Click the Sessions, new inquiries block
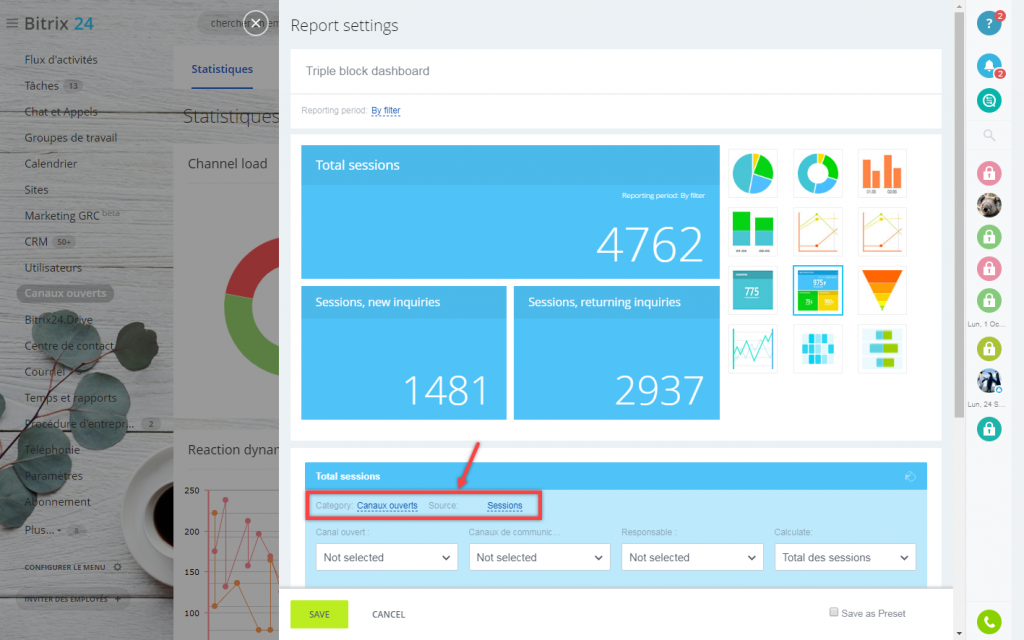1024x640 pixels. point(404,353)
